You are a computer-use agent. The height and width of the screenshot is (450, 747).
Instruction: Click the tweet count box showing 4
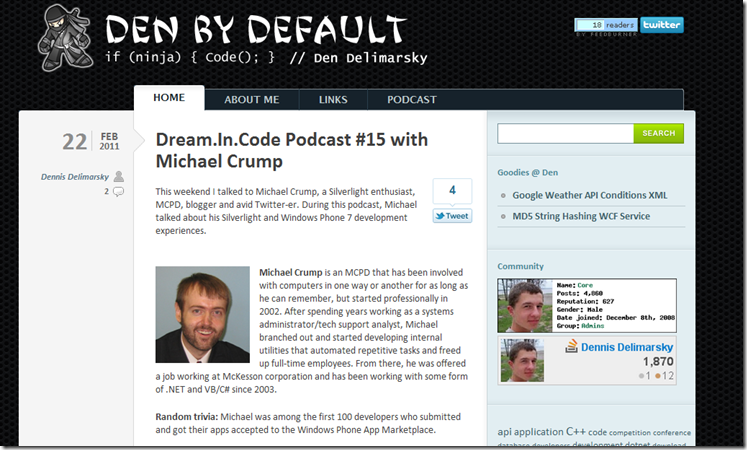(452, 190)
